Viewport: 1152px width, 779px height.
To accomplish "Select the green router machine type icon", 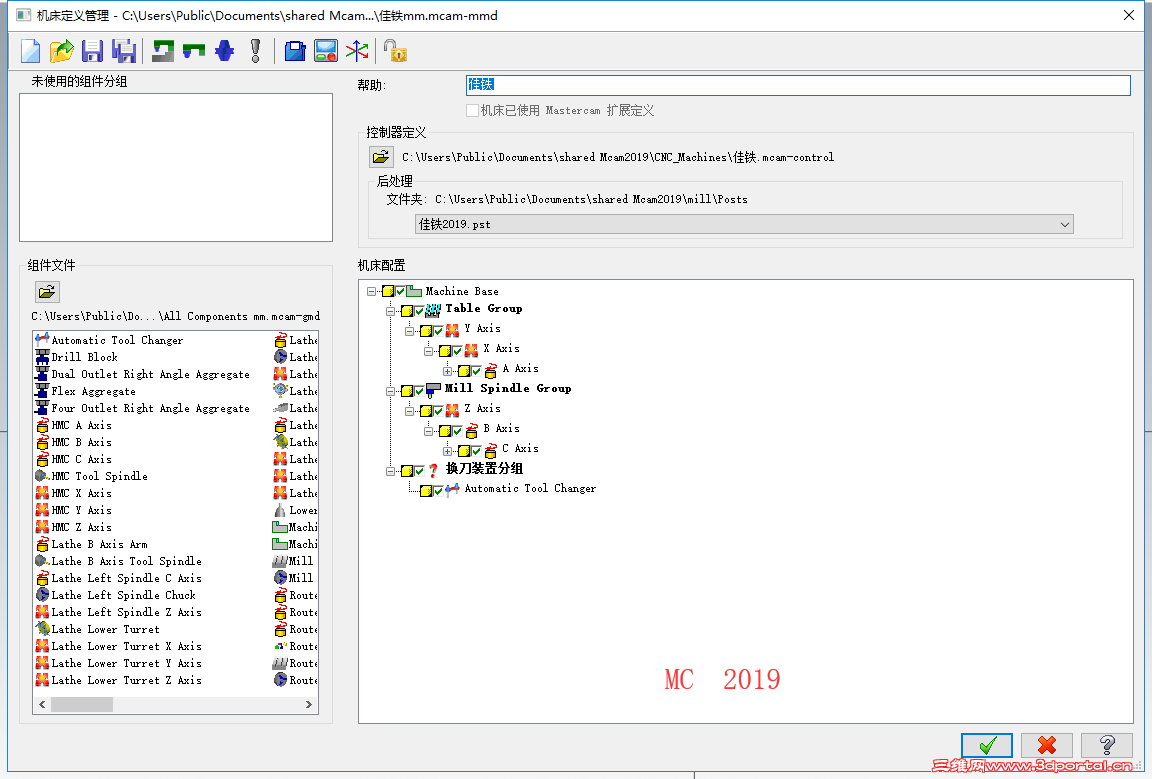I will (194, 51).
